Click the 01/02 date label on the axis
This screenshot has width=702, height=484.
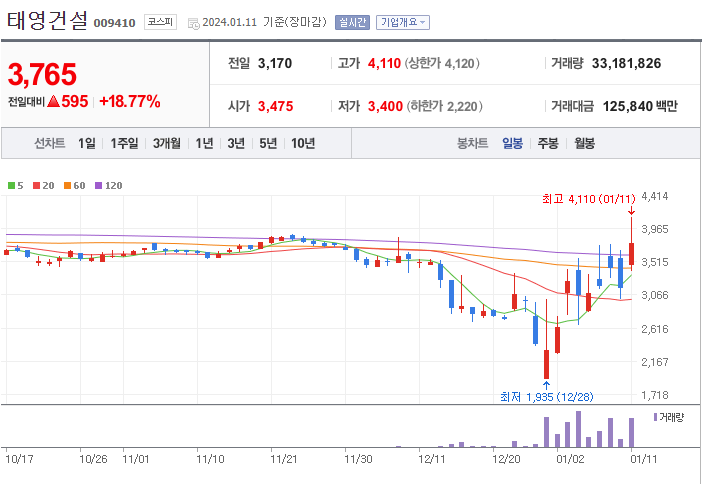[569, 459]
